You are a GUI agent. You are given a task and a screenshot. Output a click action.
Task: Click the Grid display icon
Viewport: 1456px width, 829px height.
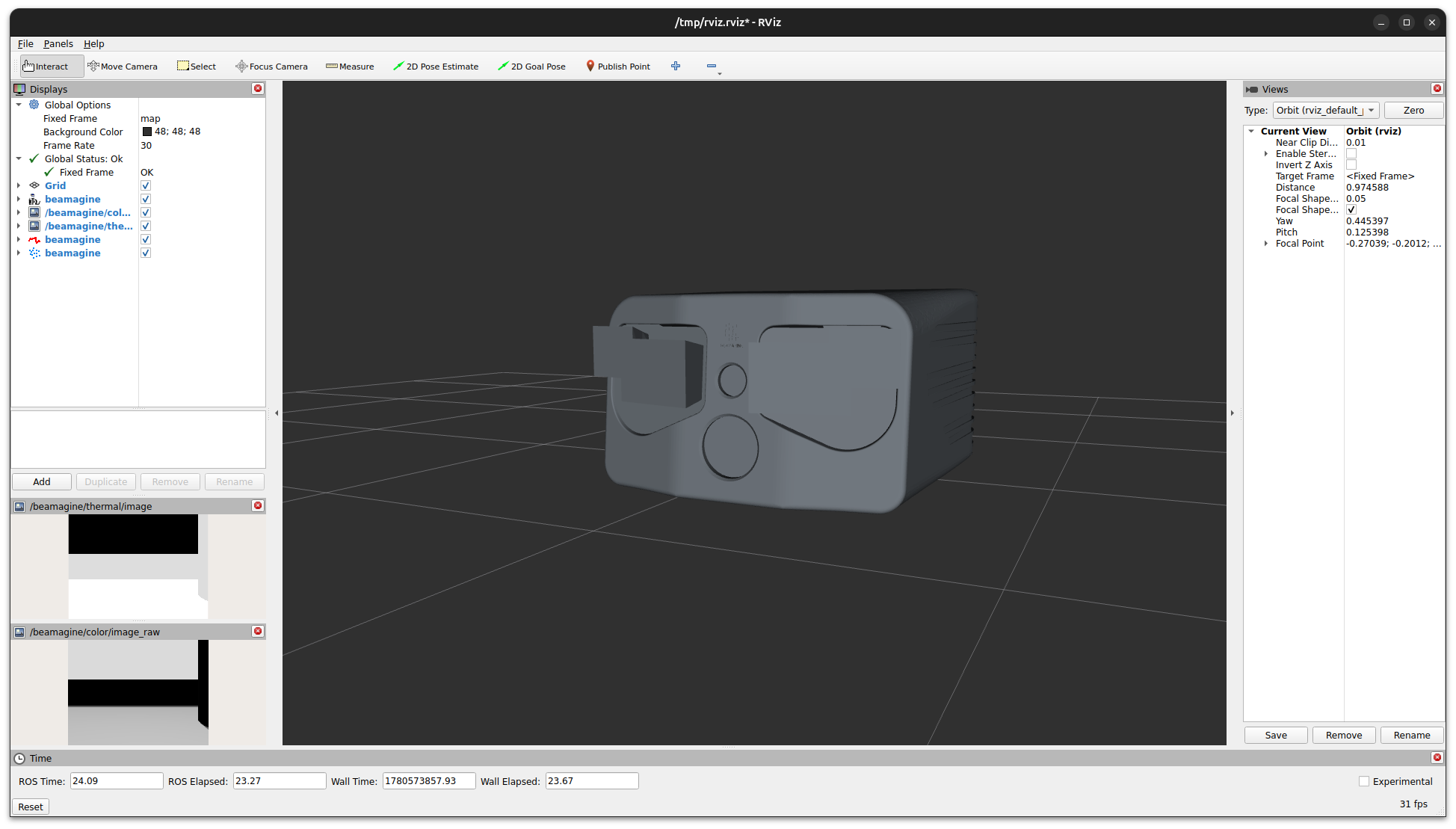[34, 185]
